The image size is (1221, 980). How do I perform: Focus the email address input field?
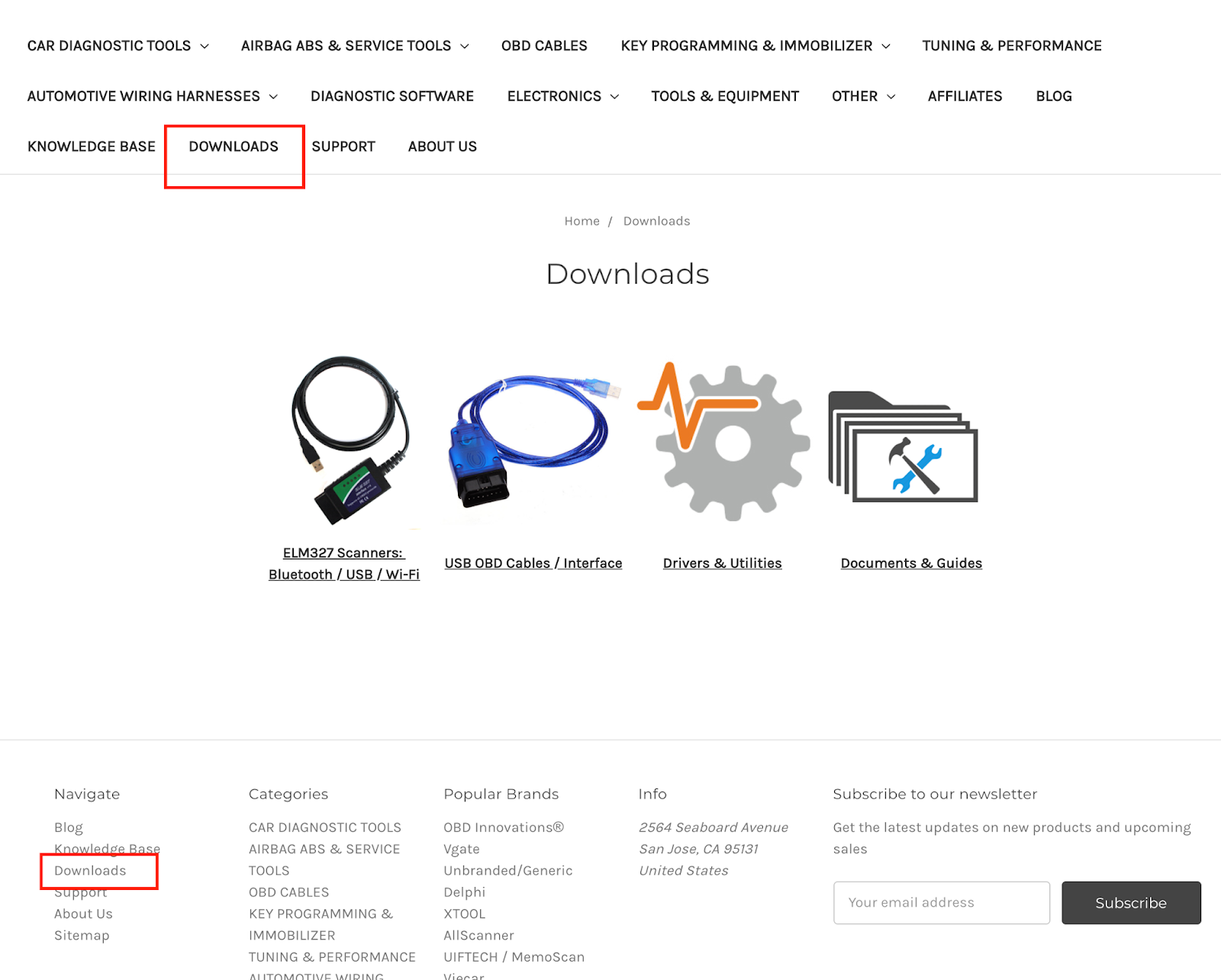pos(942,903)
